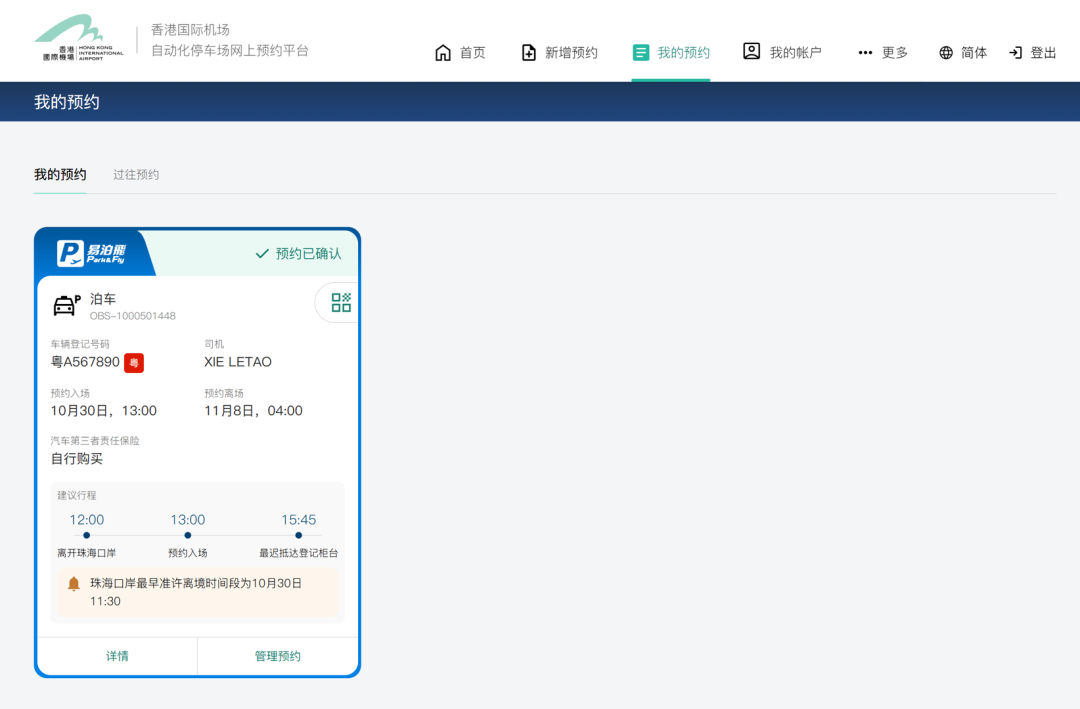This screenshot has width=1080, height=709.
Task: Go to 我的帐户
Action: 796,52
